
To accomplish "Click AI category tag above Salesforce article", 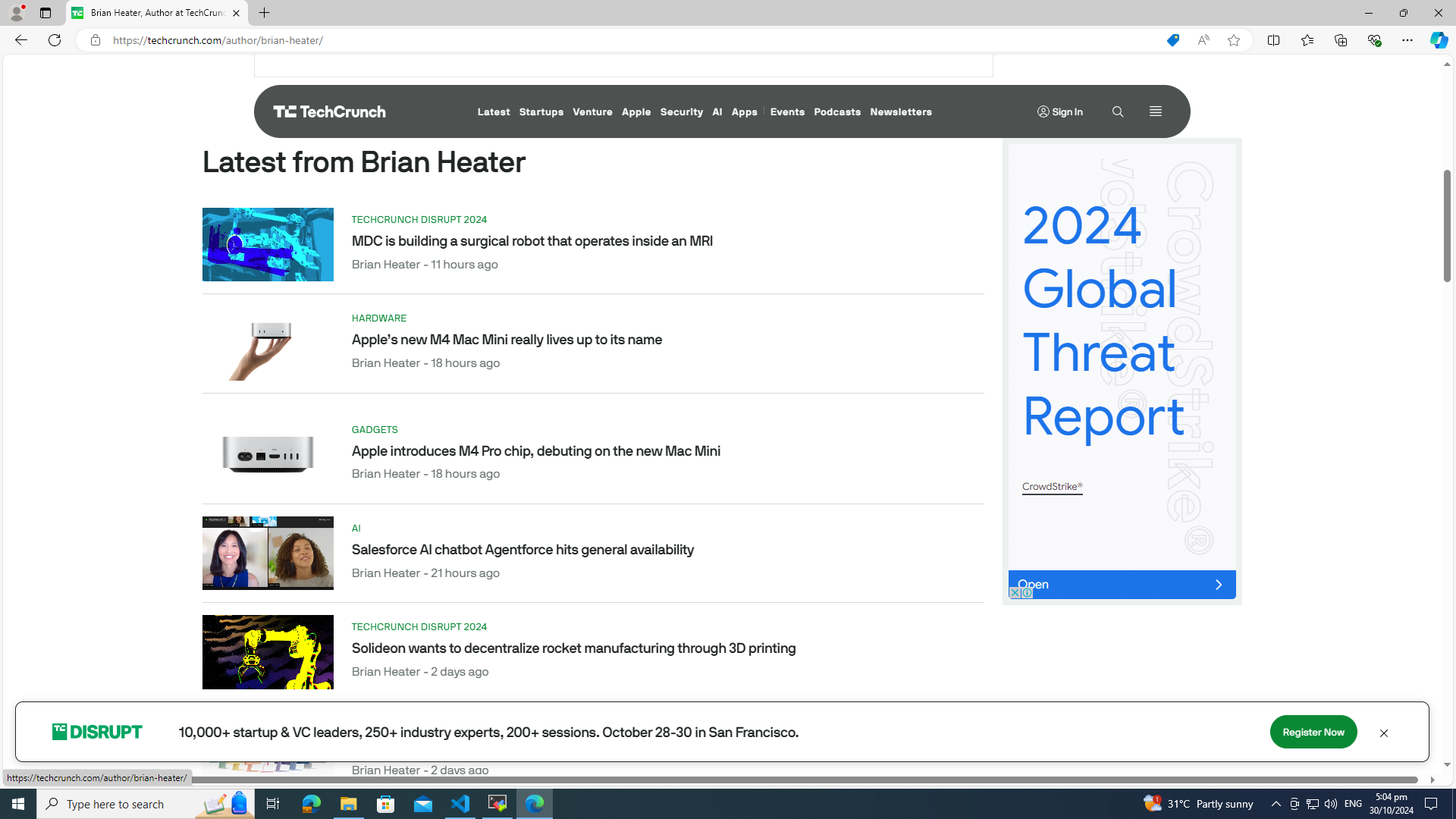I will (356, 529).
